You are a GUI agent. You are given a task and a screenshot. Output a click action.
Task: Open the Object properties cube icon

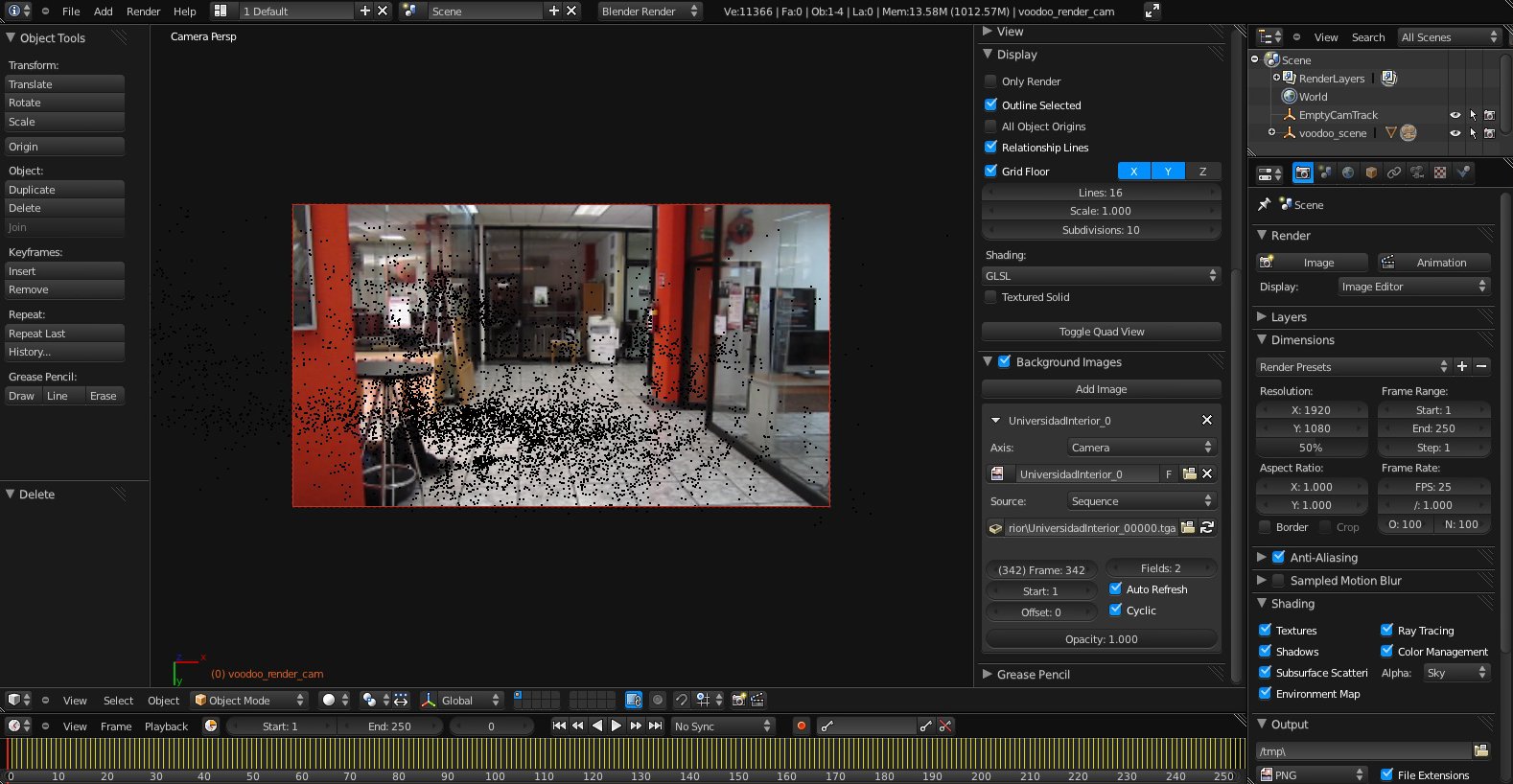tap(1371, 173)
